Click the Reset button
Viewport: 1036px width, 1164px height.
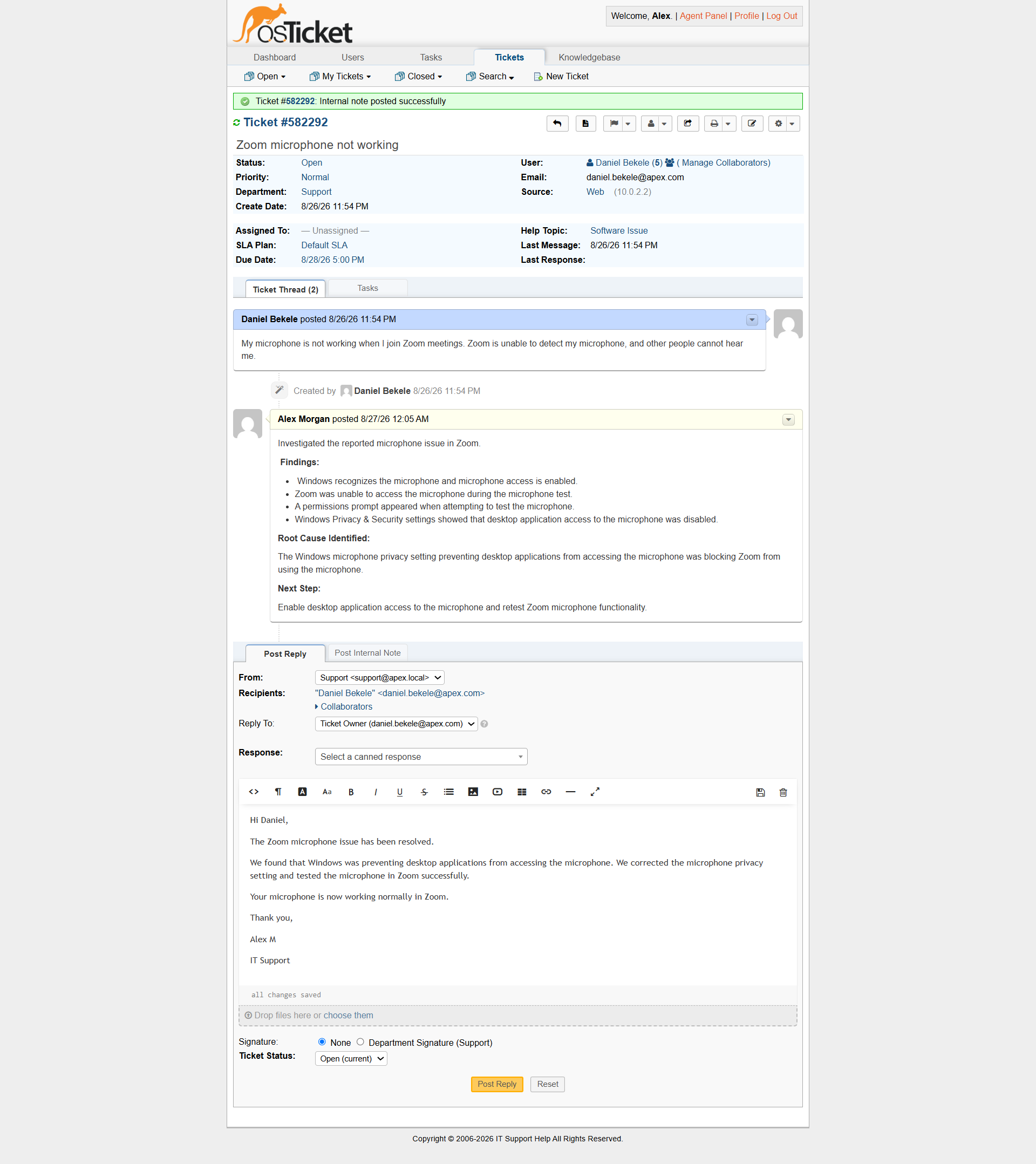point(547,1084)
